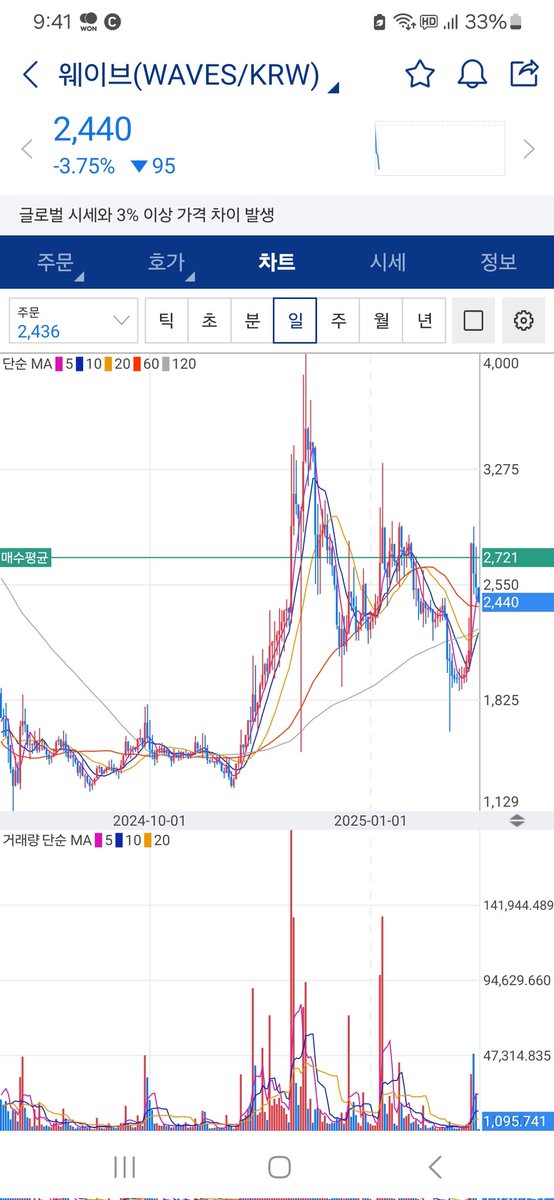The width and height of the screenshot is (554, 1200).
Task: Select the 초 chart interval
Action: point(209,321)
